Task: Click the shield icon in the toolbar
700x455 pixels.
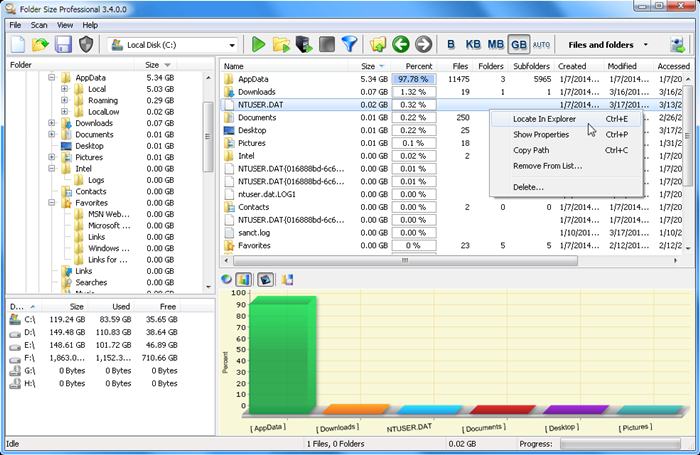Action: click(86, 45)
